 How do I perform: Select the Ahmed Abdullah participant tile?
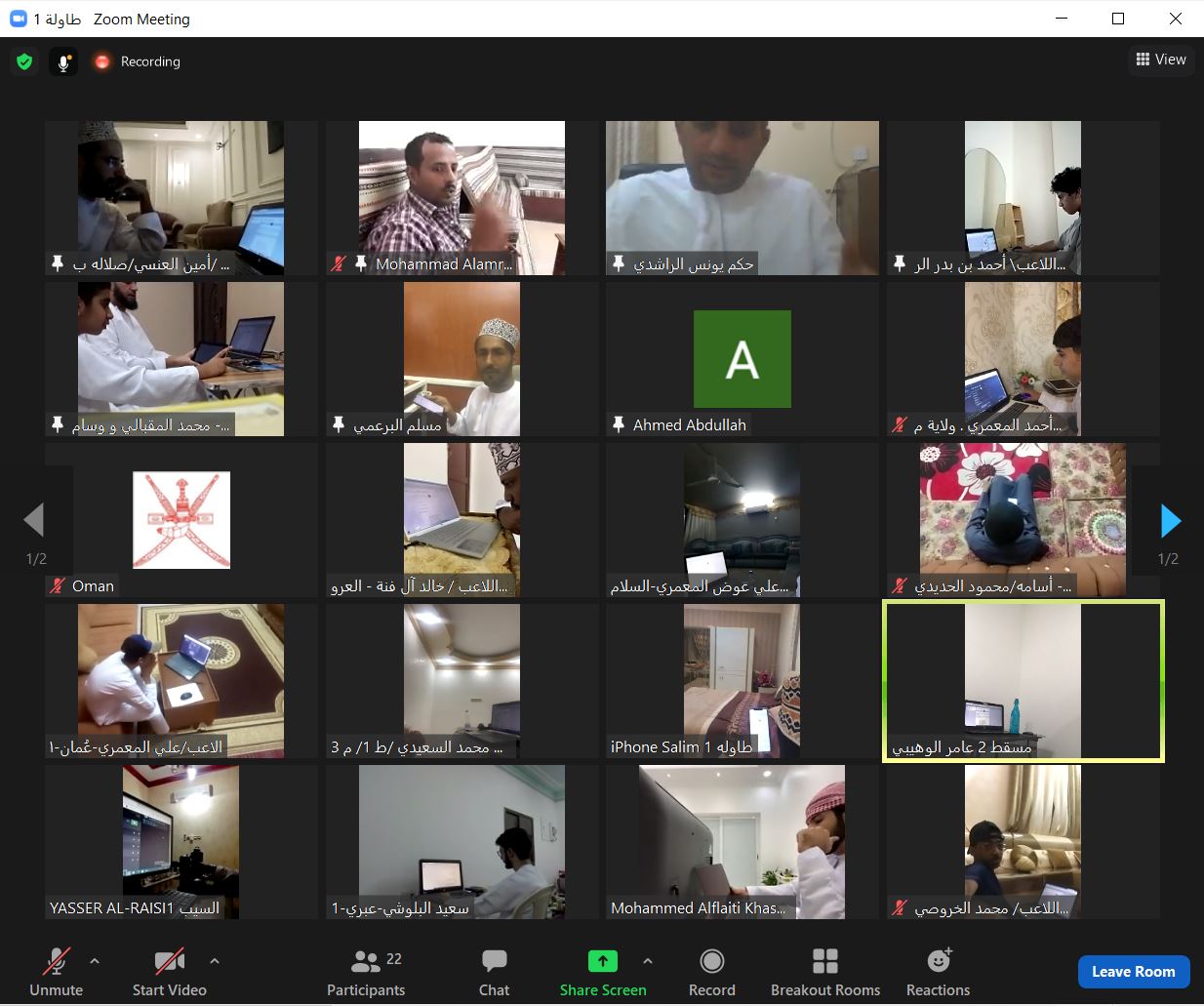pos(742,359)
